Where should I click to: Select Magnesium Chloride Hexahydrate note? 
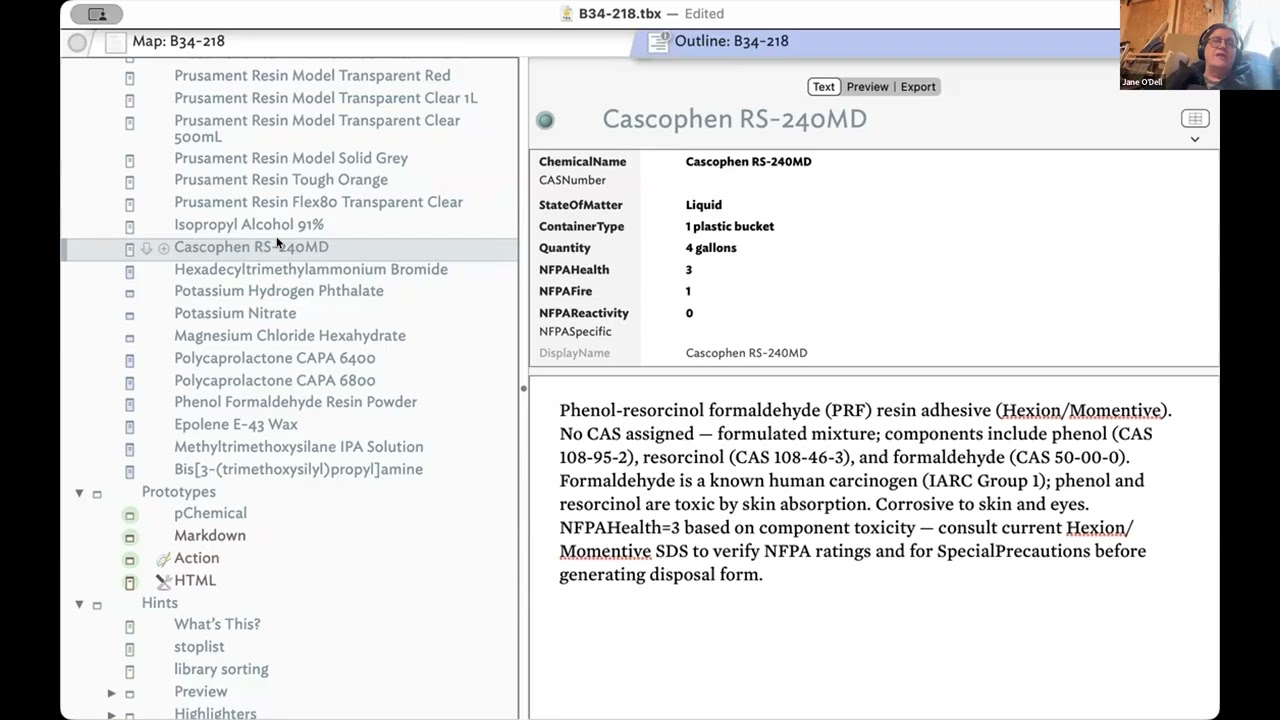290,336
